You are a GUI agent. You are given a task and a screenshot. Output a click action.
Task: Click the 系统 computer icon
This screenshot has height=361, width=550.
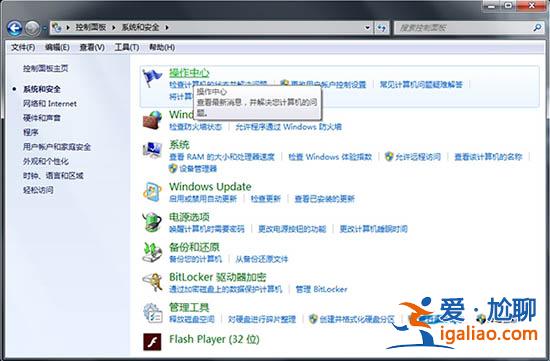[152, 150]
